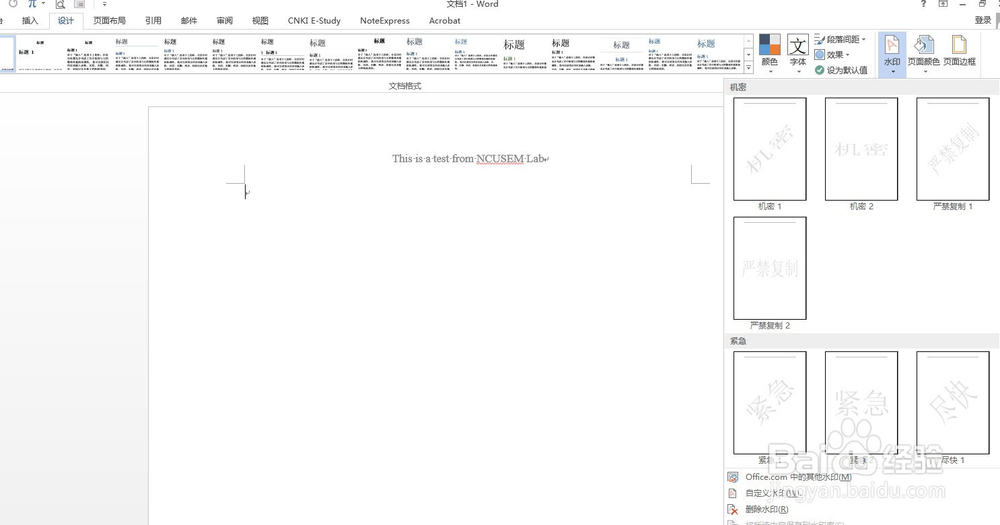This screenshot has width=1000, height=525.
Task: Open the CNKI E-Study tab
Action: 314,20
